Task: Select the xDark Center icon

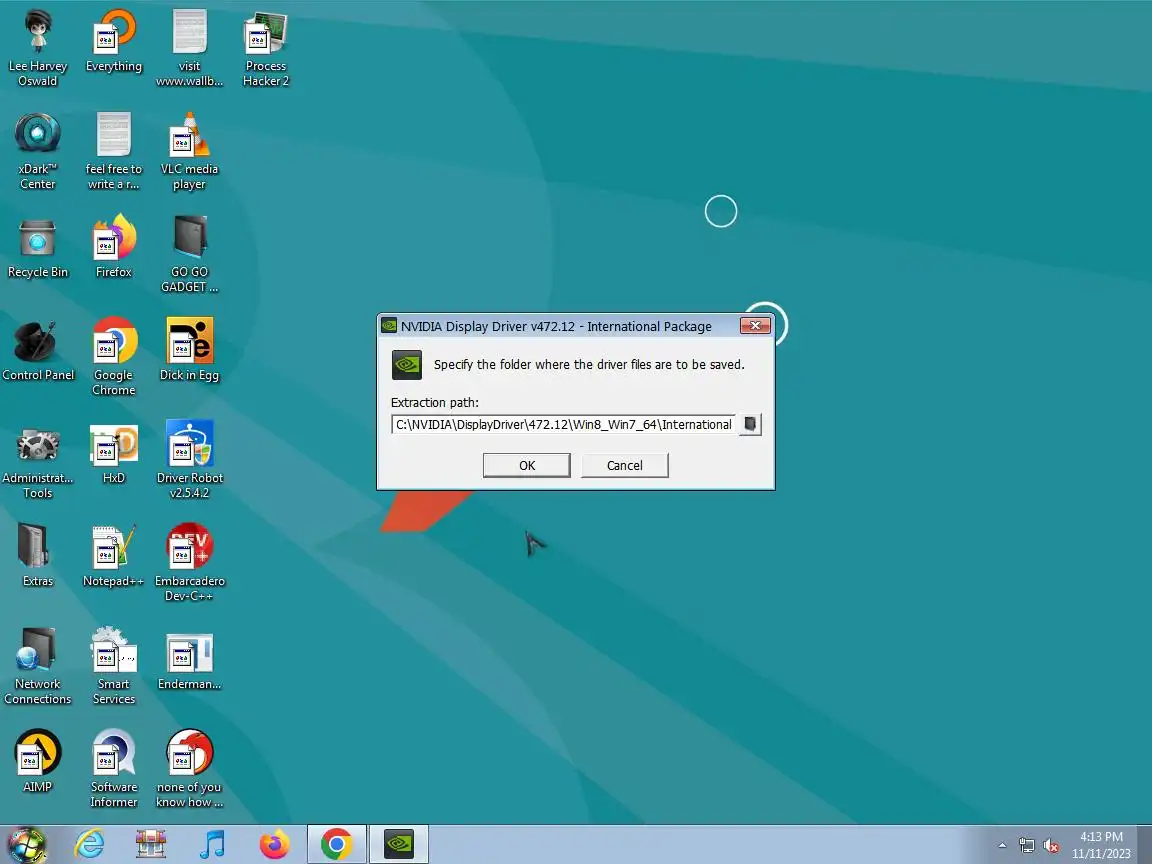Action: [37, 151]
